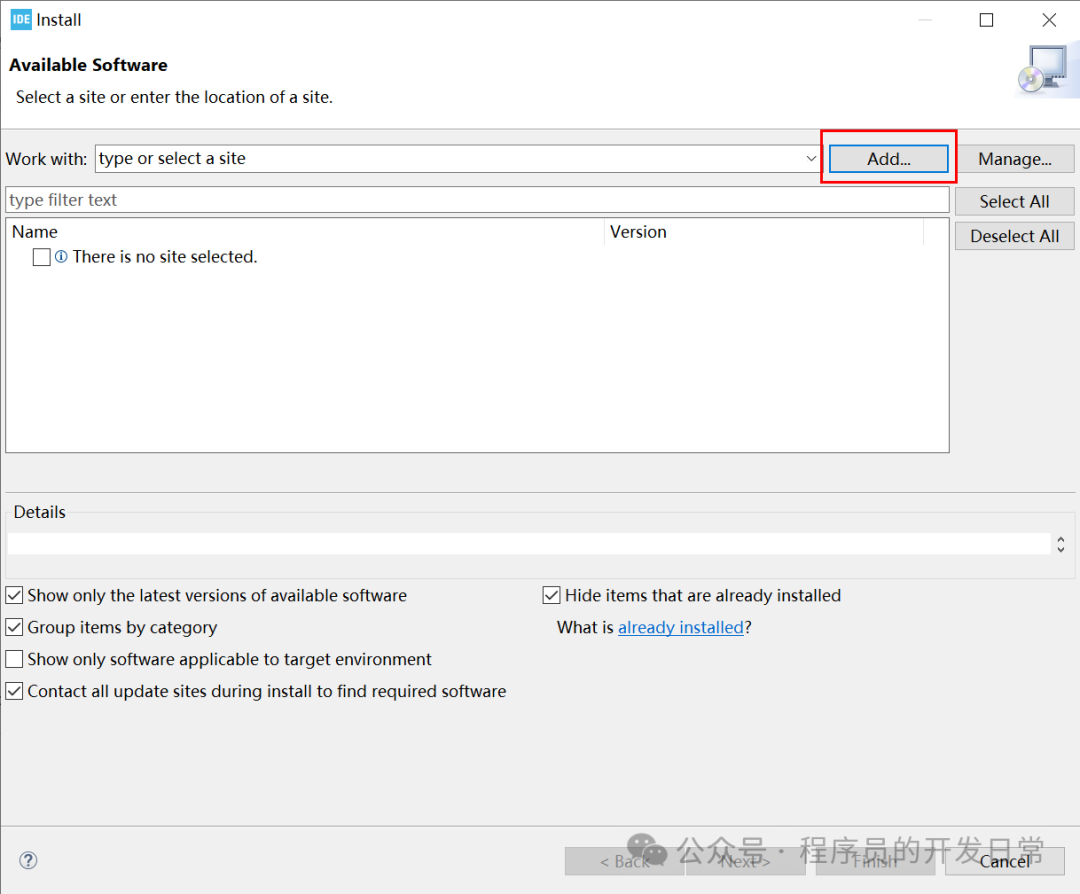Screen dimensions: 1080x894
Task: Click the install wizard computer icon
Action: click(x=1045, y=69)
